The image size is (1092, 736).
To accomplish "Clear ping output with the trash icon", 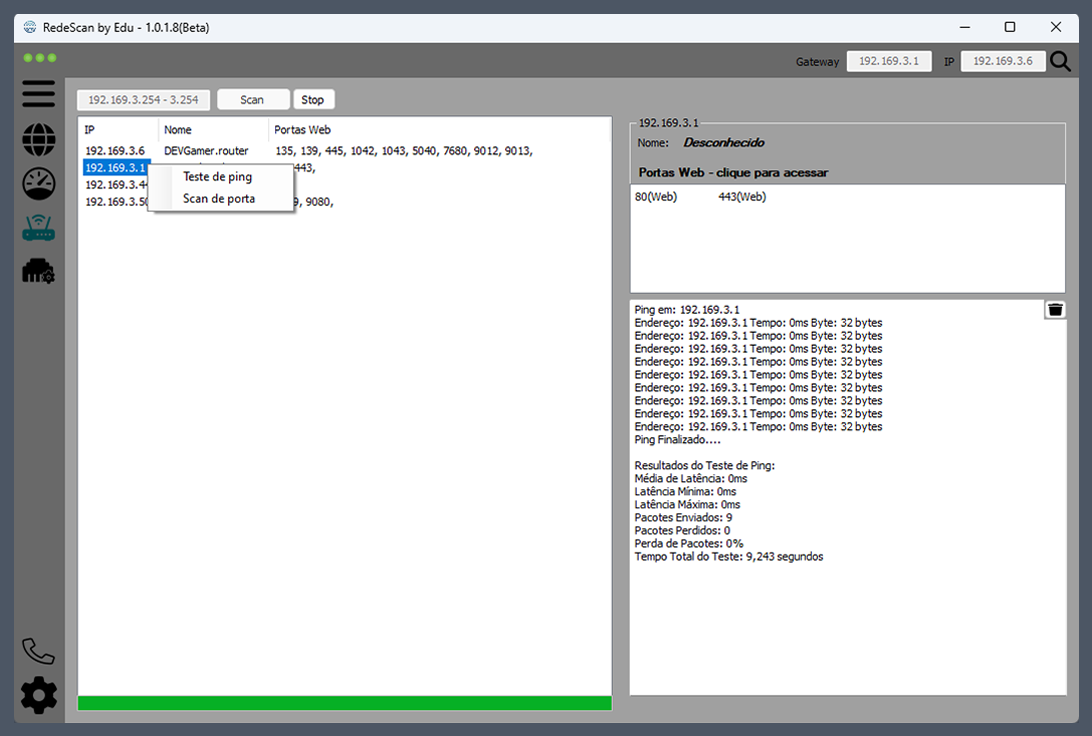I will pos(1055,310).
